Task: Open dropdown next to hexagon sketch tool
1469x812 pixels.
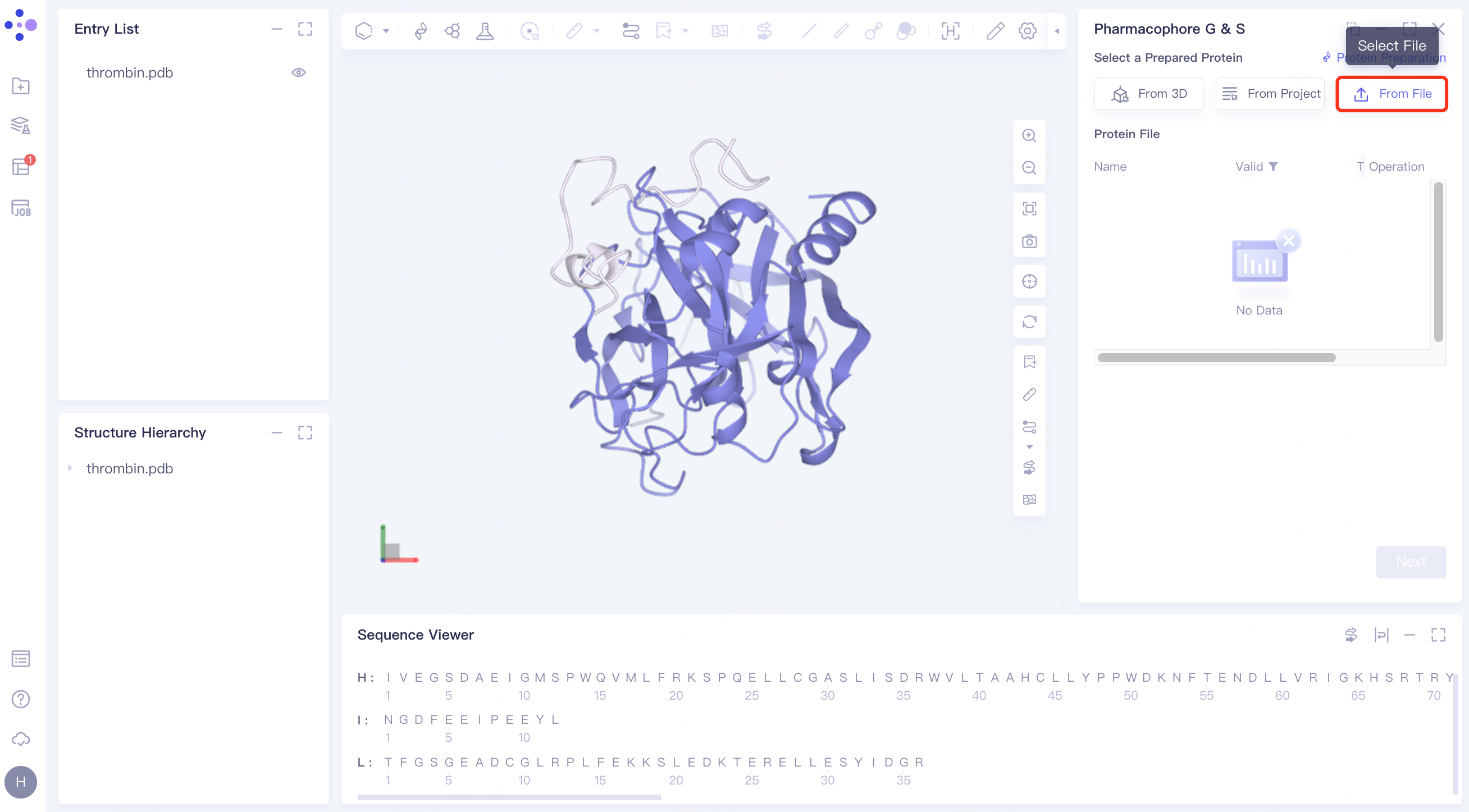Action: pos(386,31)
